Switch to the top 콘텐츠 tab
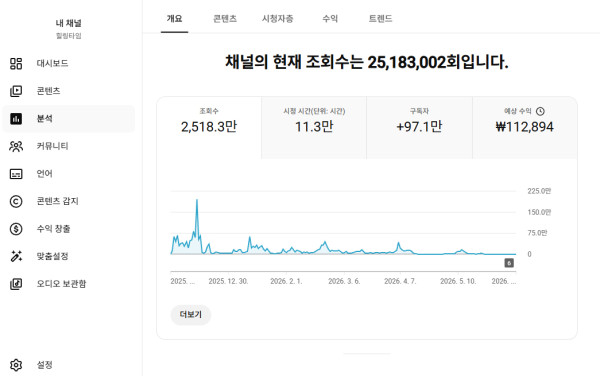This screenshot has width=600, height=376. [x=225, y=19]
